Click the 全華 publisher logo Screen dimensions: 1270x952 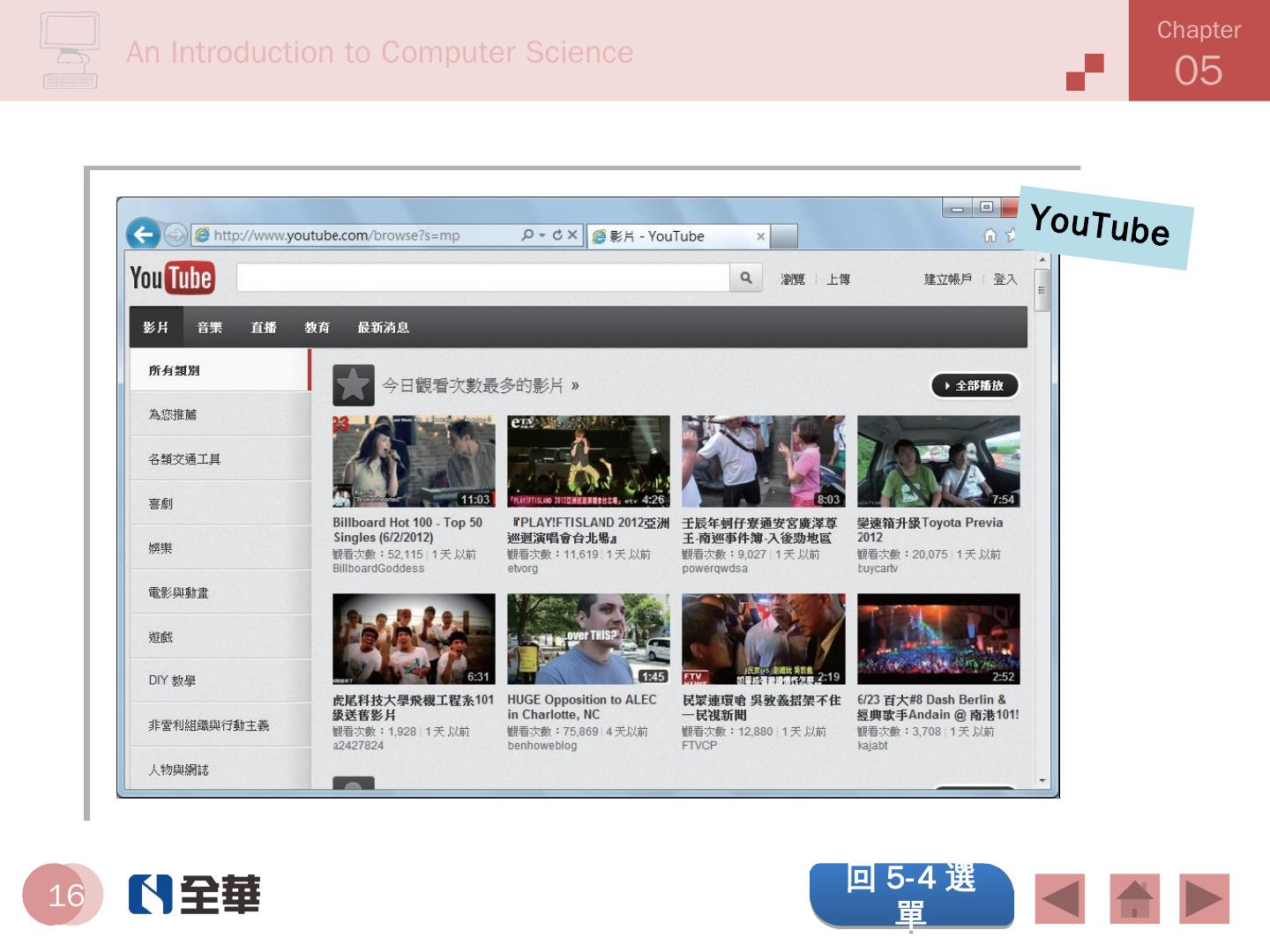pos(195,895)
